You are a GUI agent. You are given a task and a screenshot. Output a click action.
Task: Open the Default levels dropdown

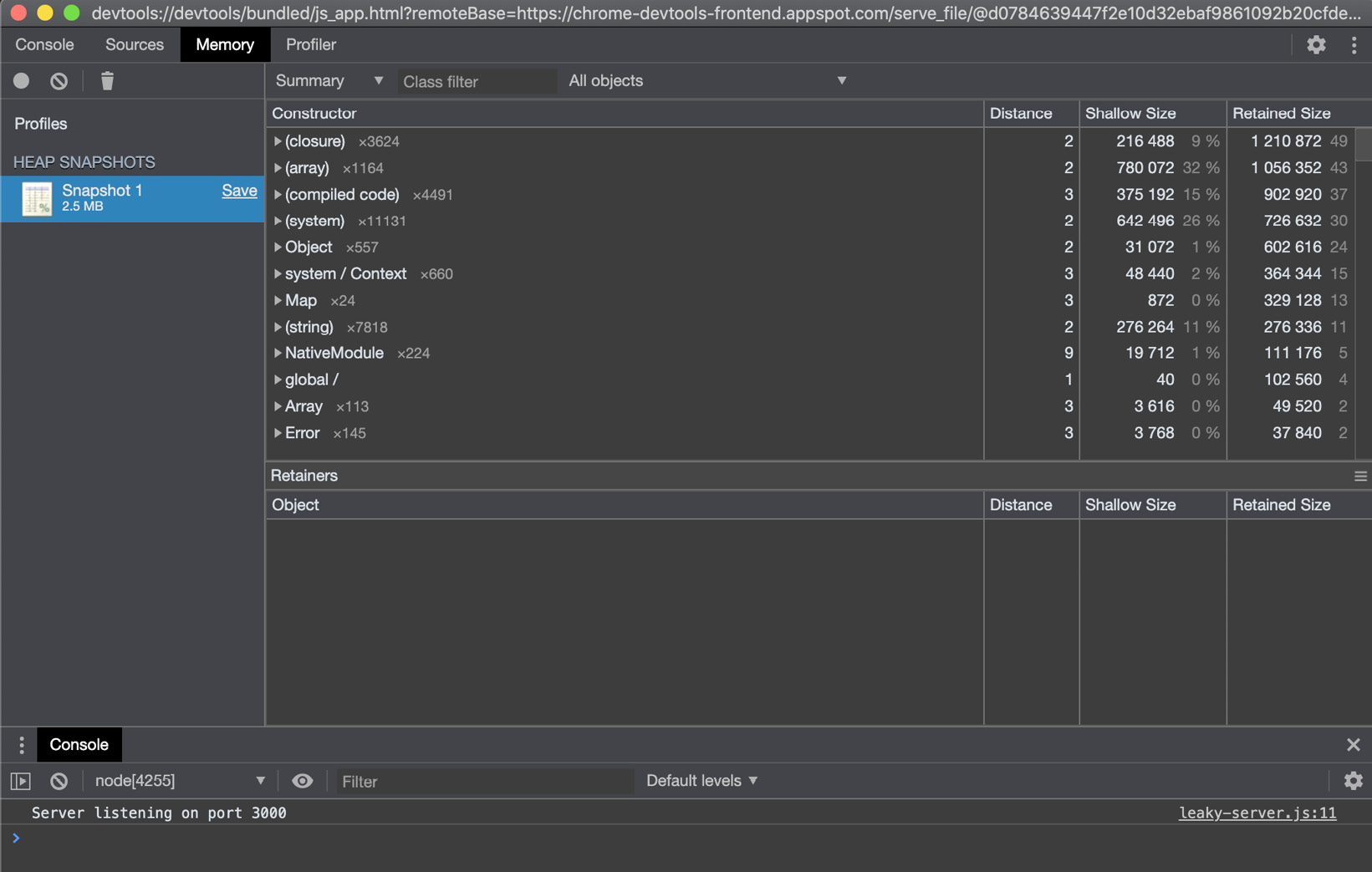coord(701,780)
